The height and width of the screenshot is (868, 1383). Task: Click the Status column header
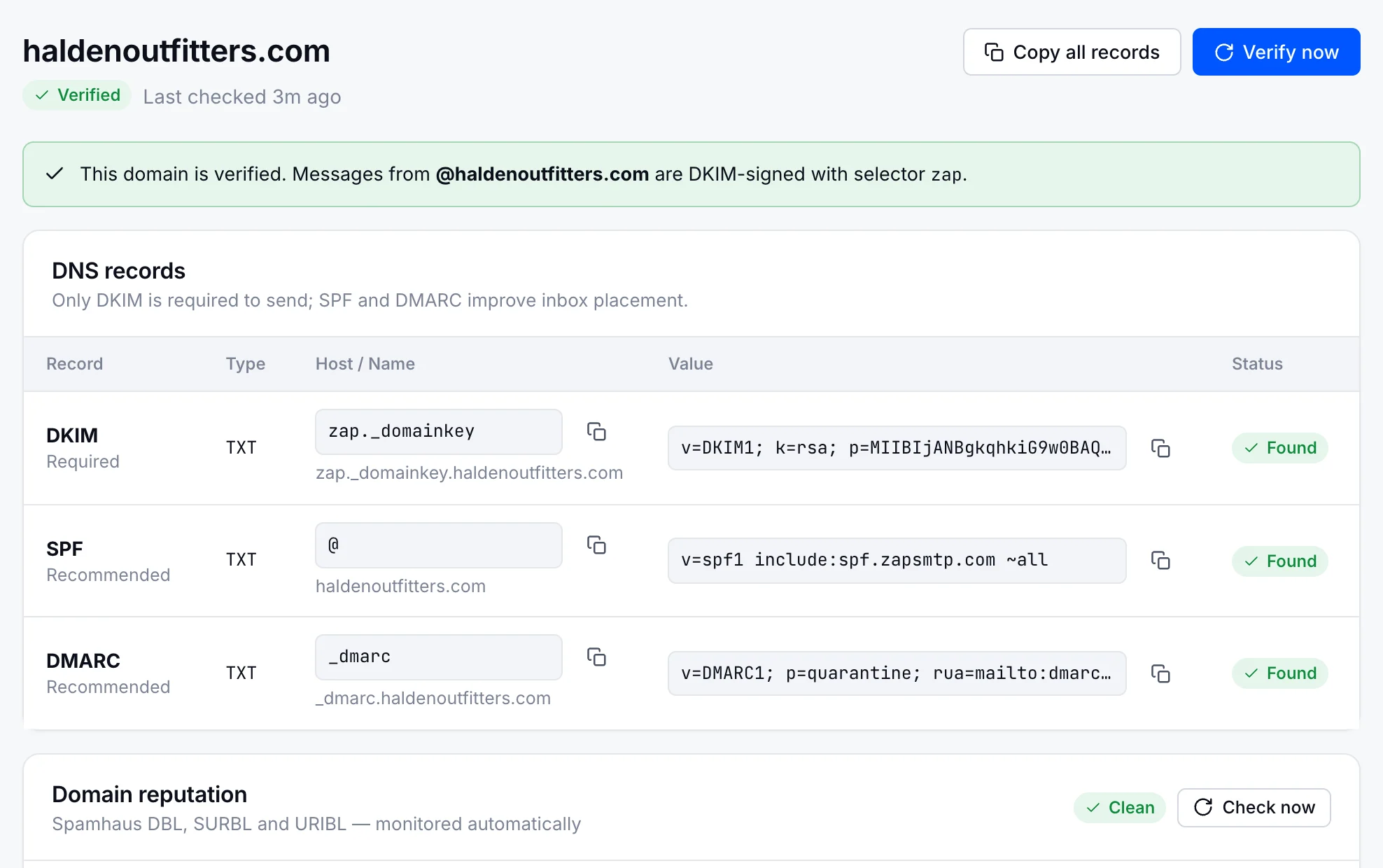click(x=1257, y=364)
